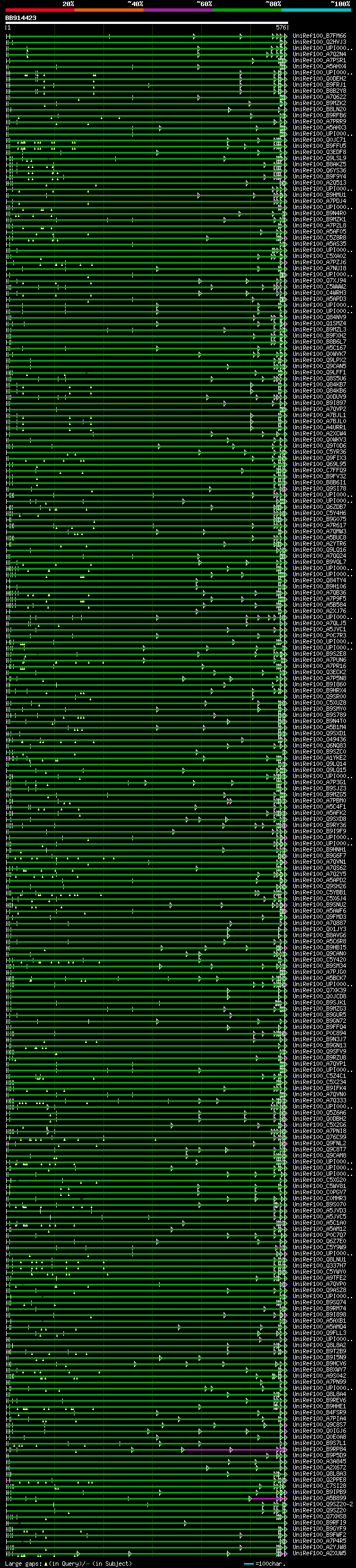
Task: Select hit label UniRef100_Q9CAN5
Action: pyautogui.click(x=319, y=367)
